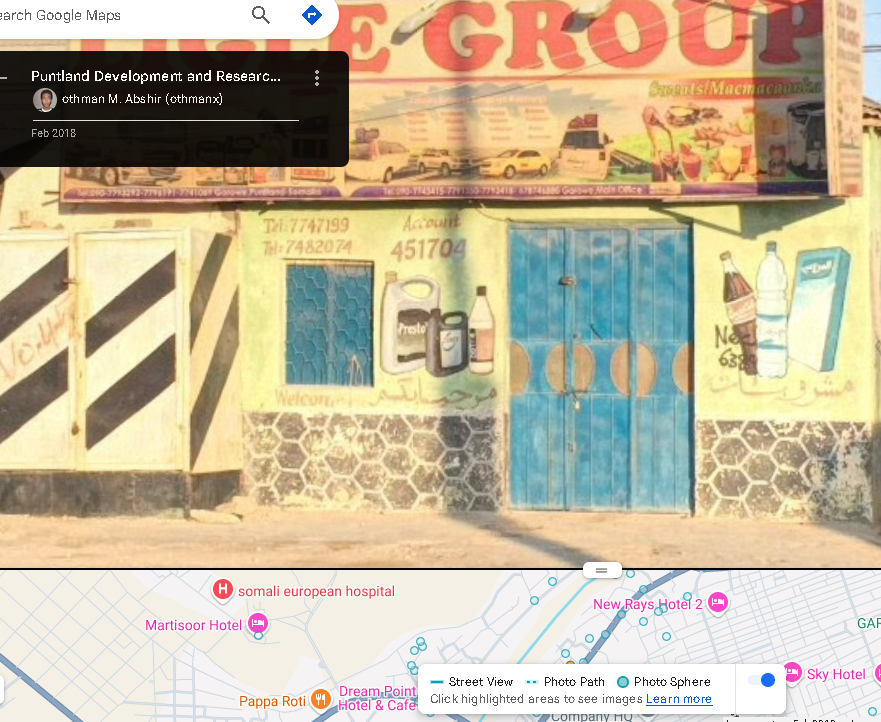Click the Martisoor Hotel text label

click(193, 625)
